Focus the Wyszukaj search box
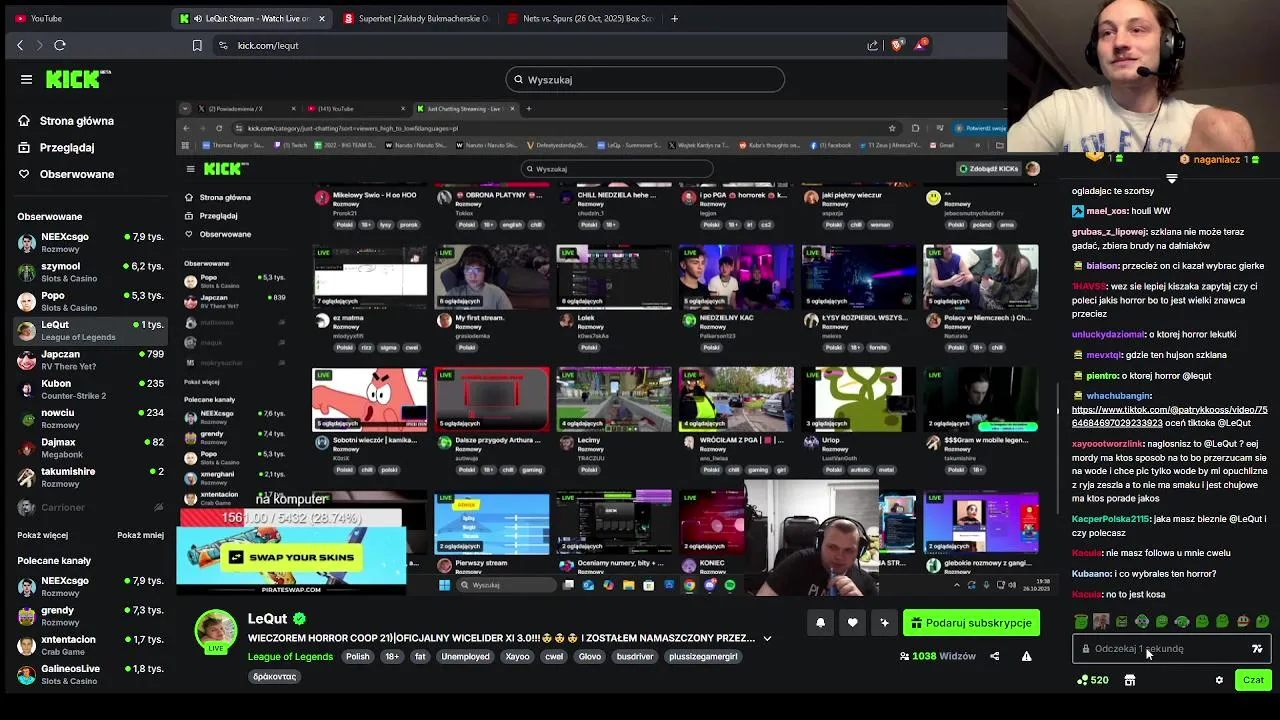The image size is (1280, 720). click(645, 79)
